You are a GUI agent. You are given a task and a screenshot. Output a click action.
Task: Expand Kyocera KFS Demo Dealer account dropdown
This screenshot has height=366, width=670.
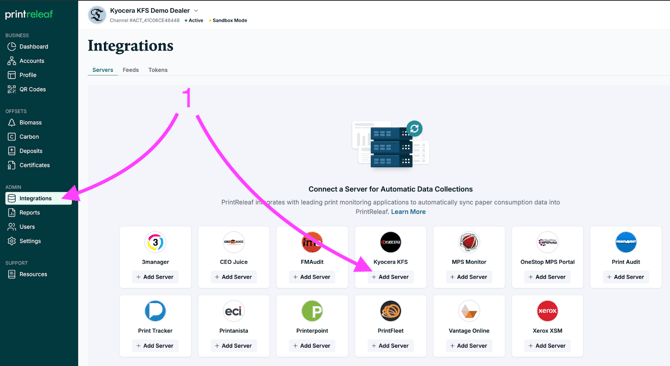click(x=196, y=11)
